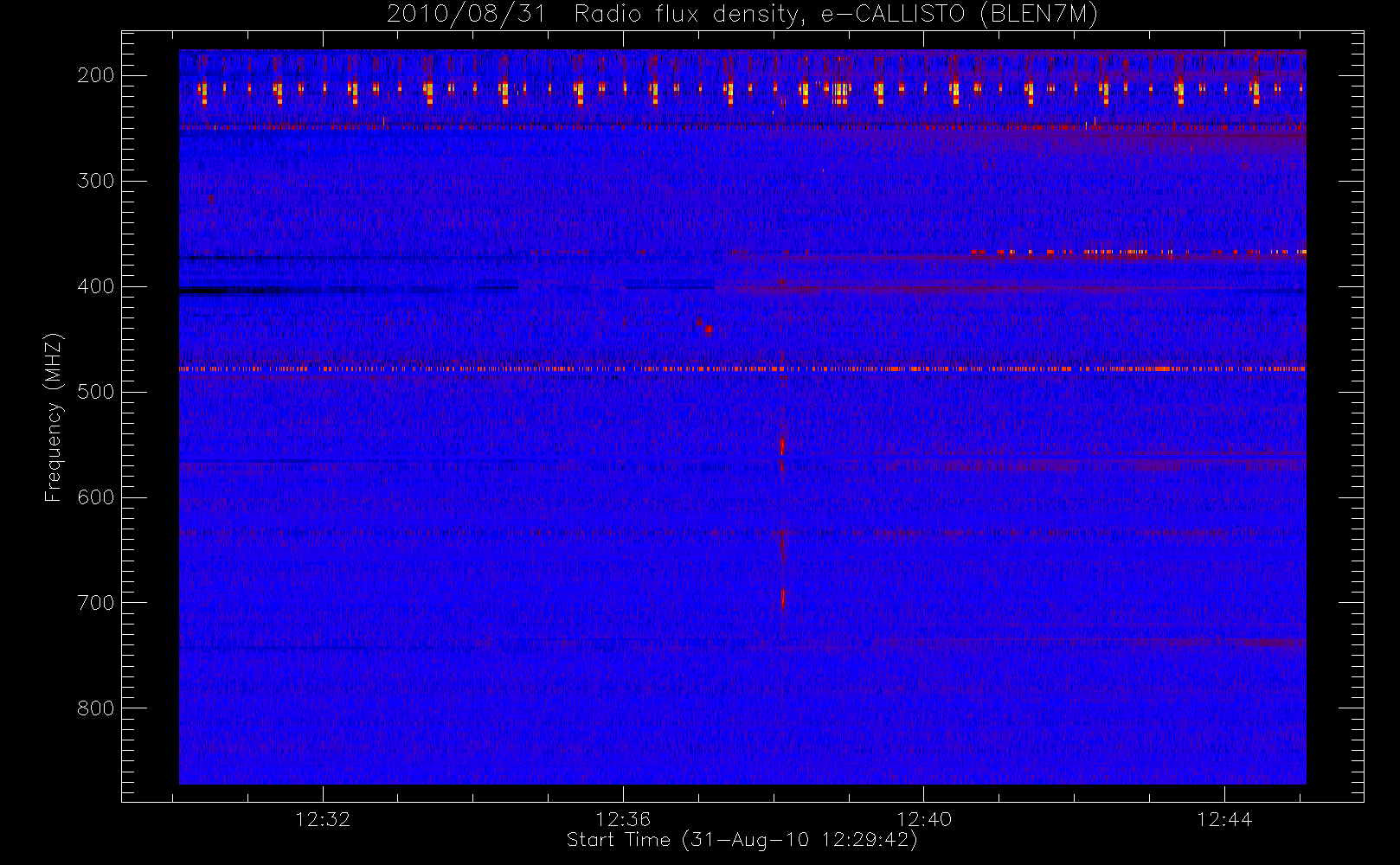1400x865 pixels.
Task: Click the 12:32 time tick label
Action: click(323, 819)
